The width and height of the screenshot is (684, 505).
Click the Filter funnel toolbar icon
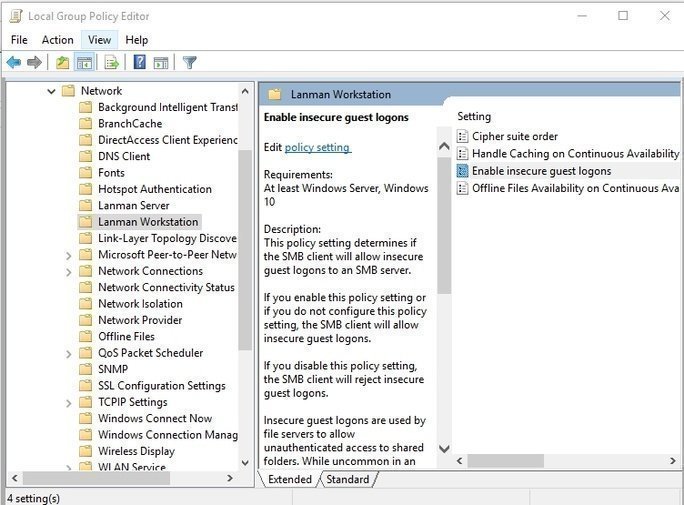tap(189, 63)
